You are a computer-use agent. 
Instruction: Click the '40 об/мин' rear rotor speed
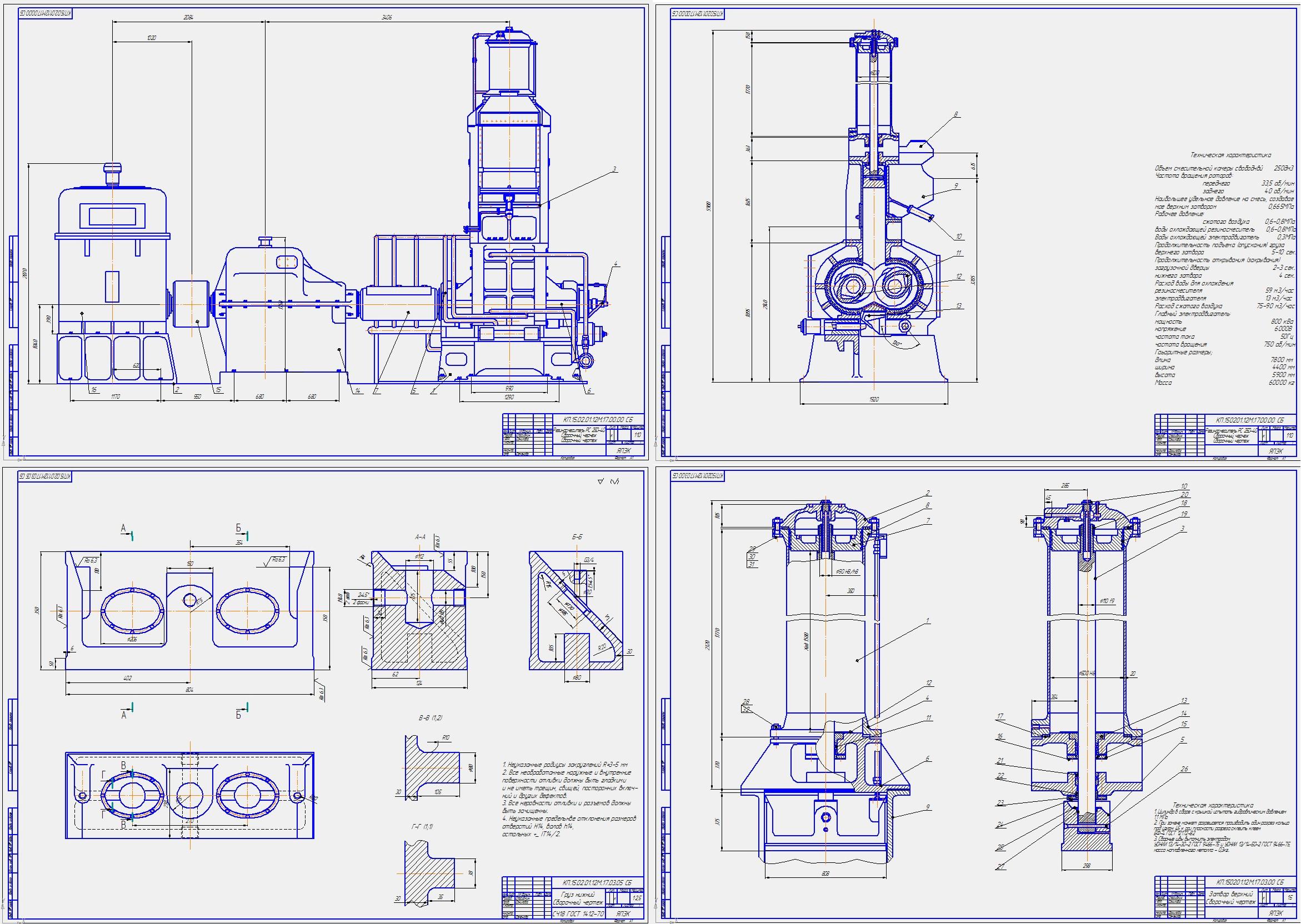[1279, 192]
